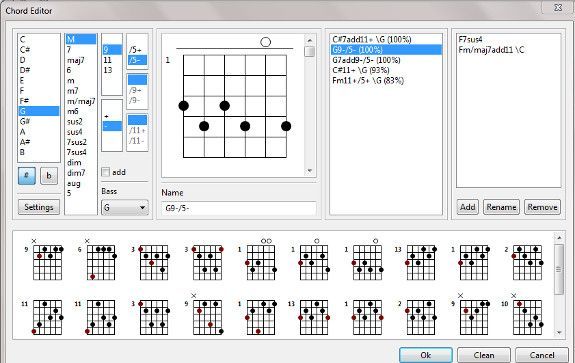Select saved chord Fm/maj7add11 \C

pyautogui.click(x=509, y=50)
